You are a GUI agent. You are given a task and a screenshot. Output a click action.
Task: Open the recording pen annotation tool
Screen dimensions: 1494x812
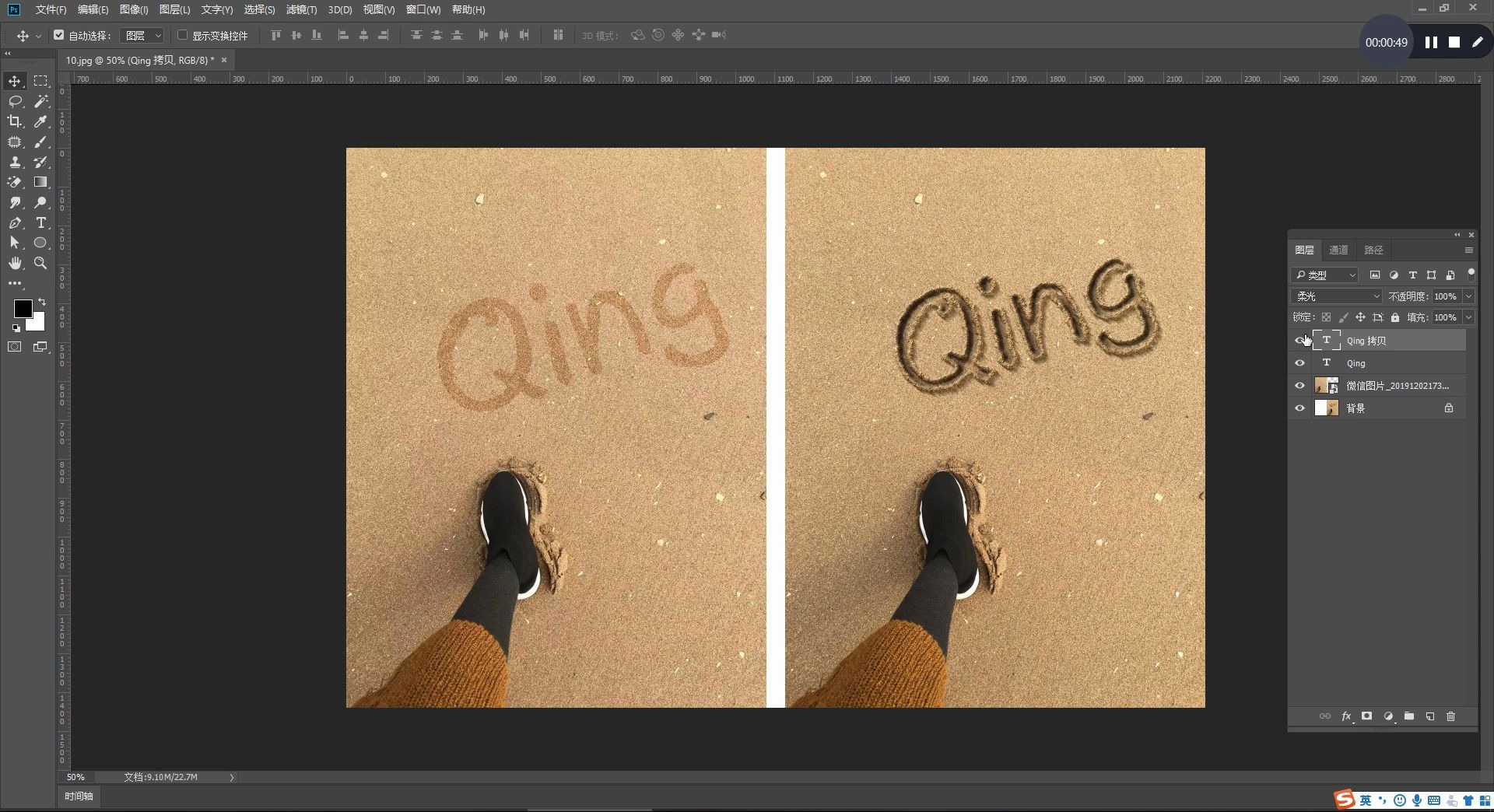pyautogui.click(x=1477, y=43)
